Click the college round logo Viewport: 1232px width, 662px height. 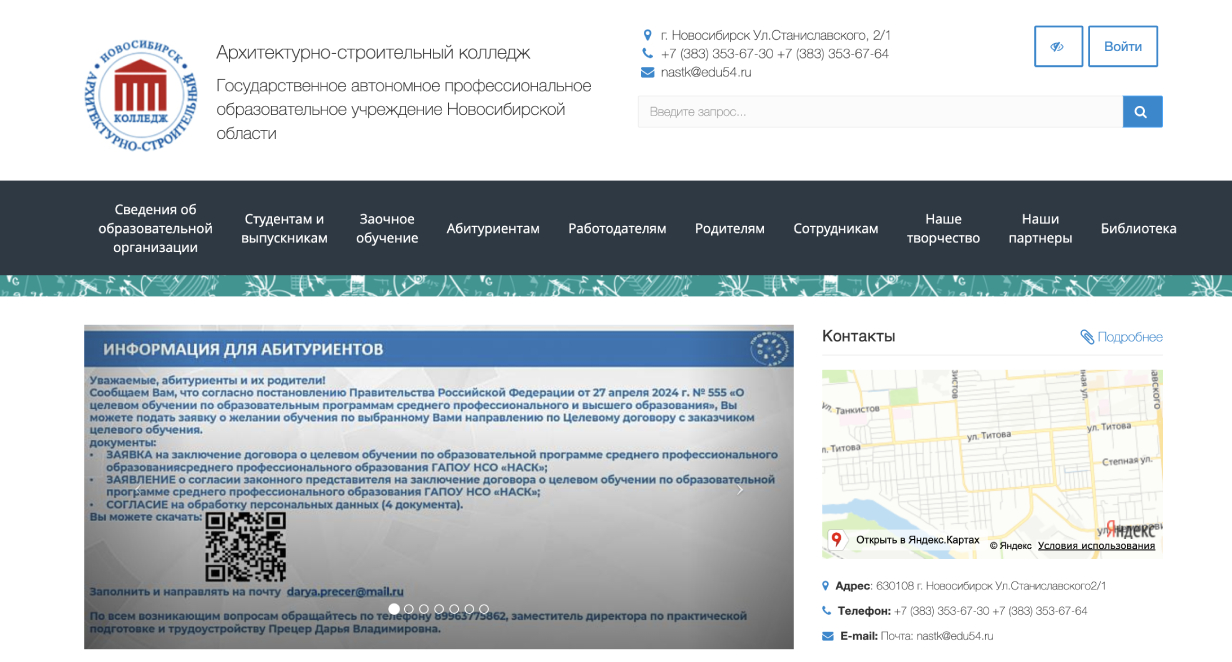click(141, 95)
